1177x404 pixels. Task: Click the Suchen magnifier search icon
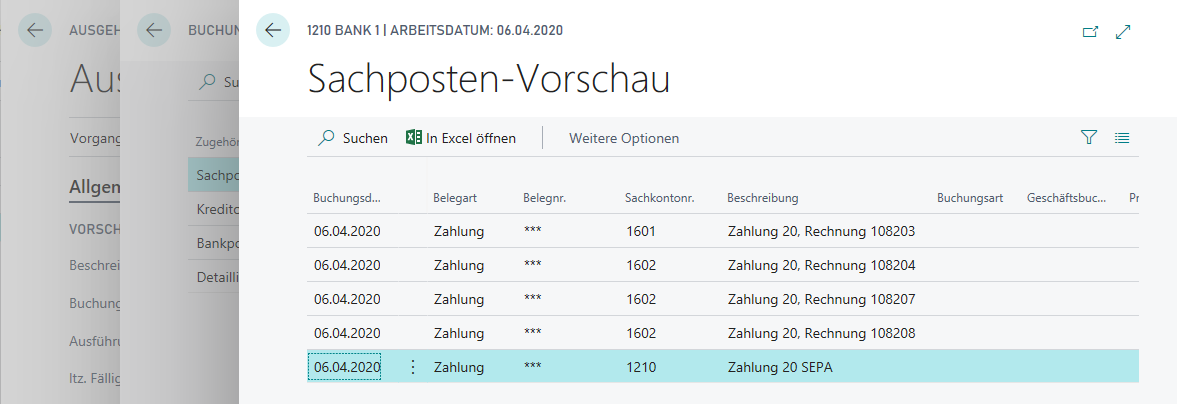coord(326,138)
